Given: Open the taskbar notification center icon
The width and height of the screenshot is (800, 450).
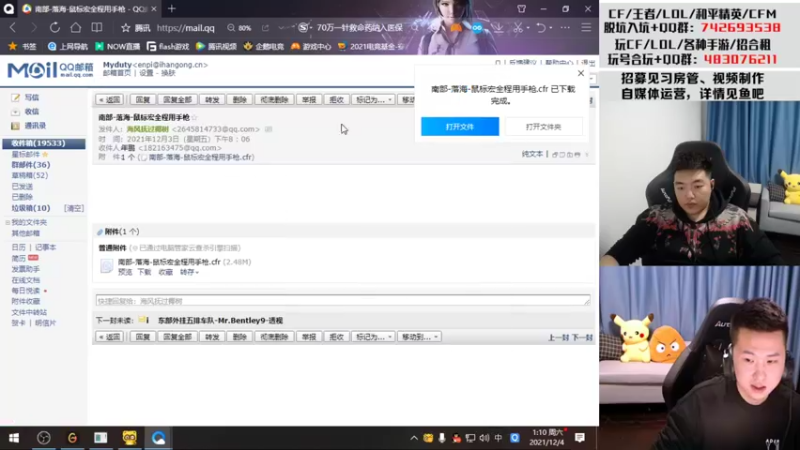Looking at the screenshot, I should (580, 438).
